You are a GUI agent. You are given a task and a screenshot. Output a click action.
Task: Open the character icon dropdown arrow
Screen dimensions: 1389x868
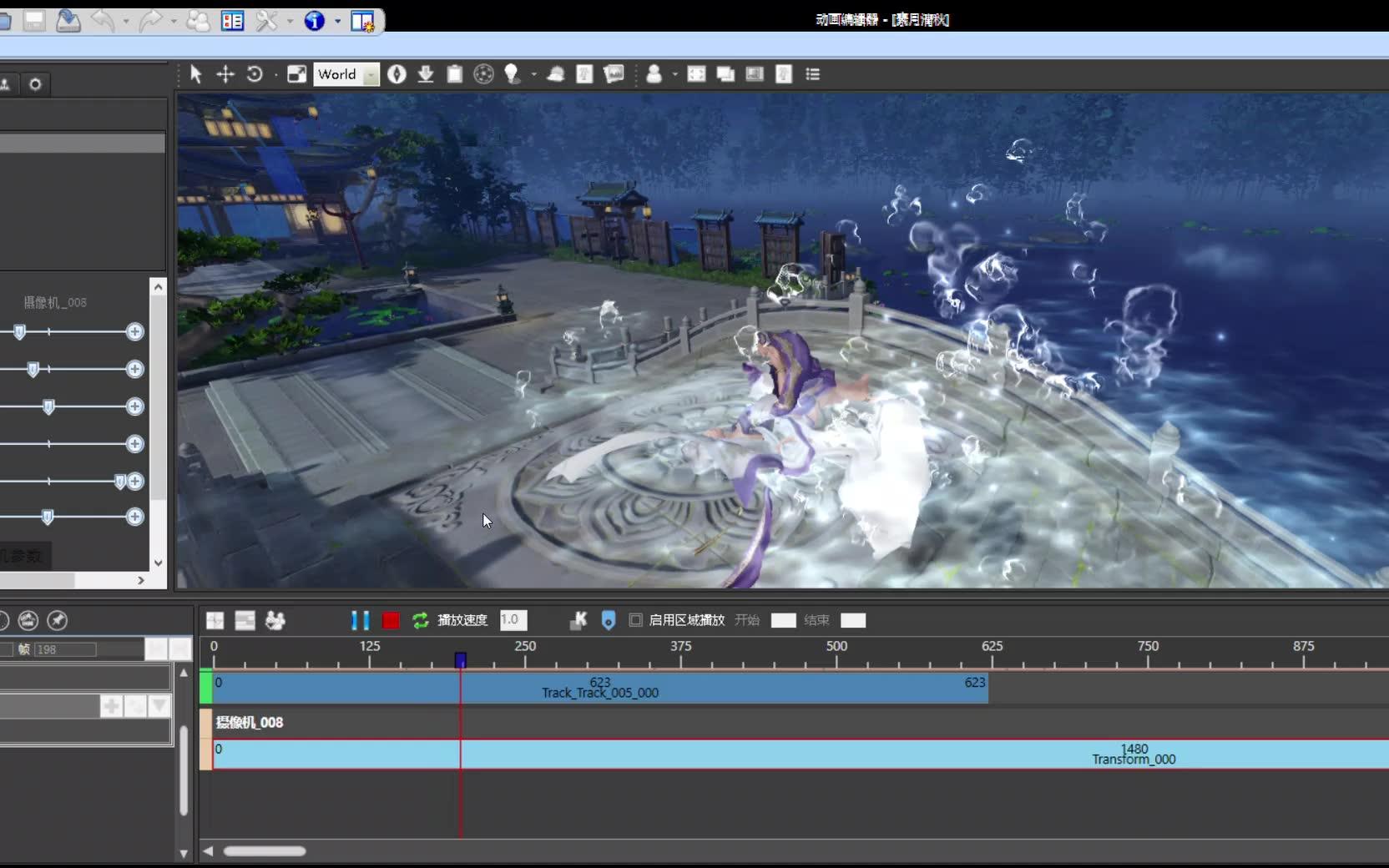[674, 75]
